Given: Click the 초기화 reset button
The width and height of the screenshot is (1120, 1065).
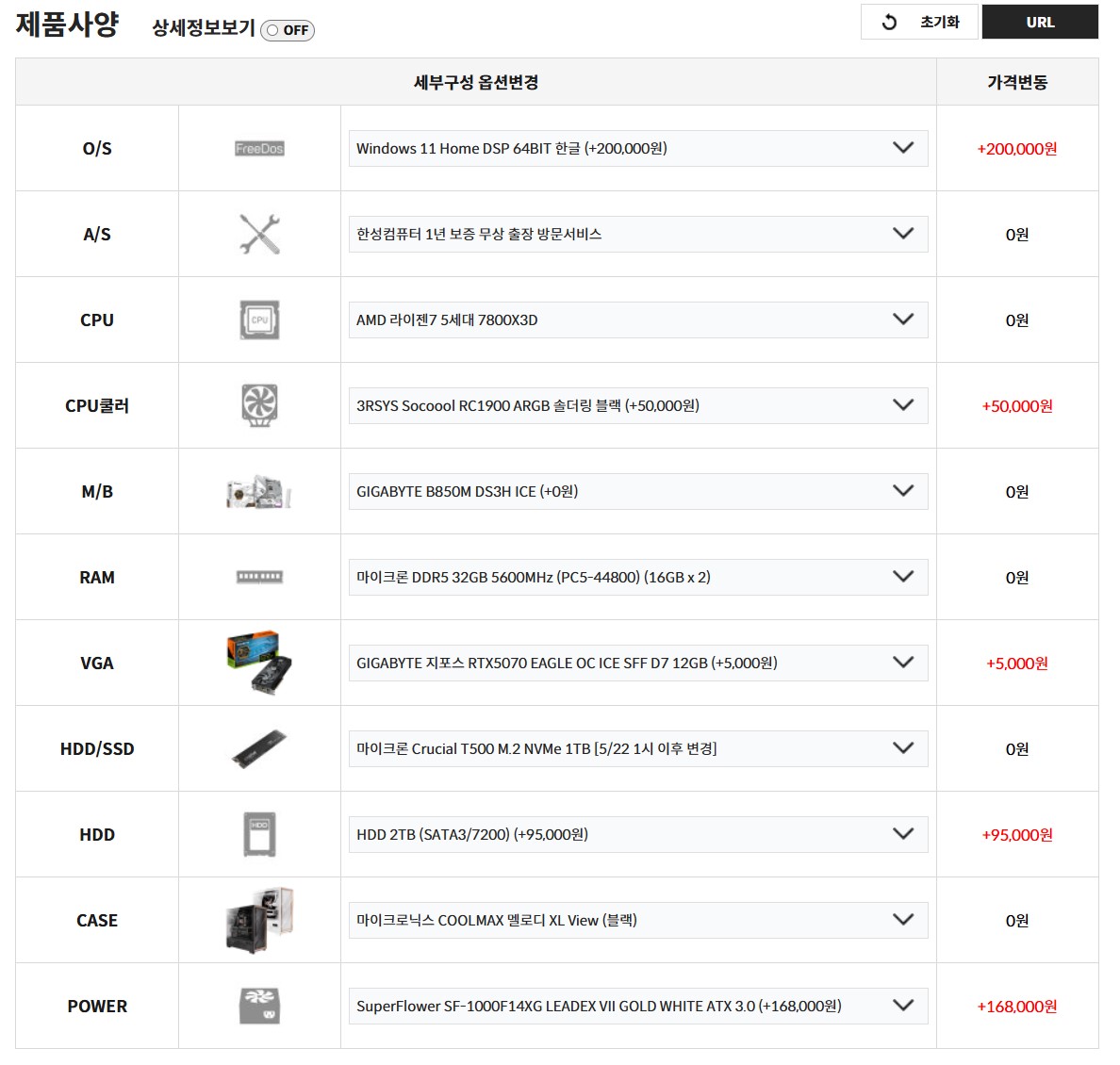Looking at the screenshot, I should pyautogui.click(x=919, y=22).
